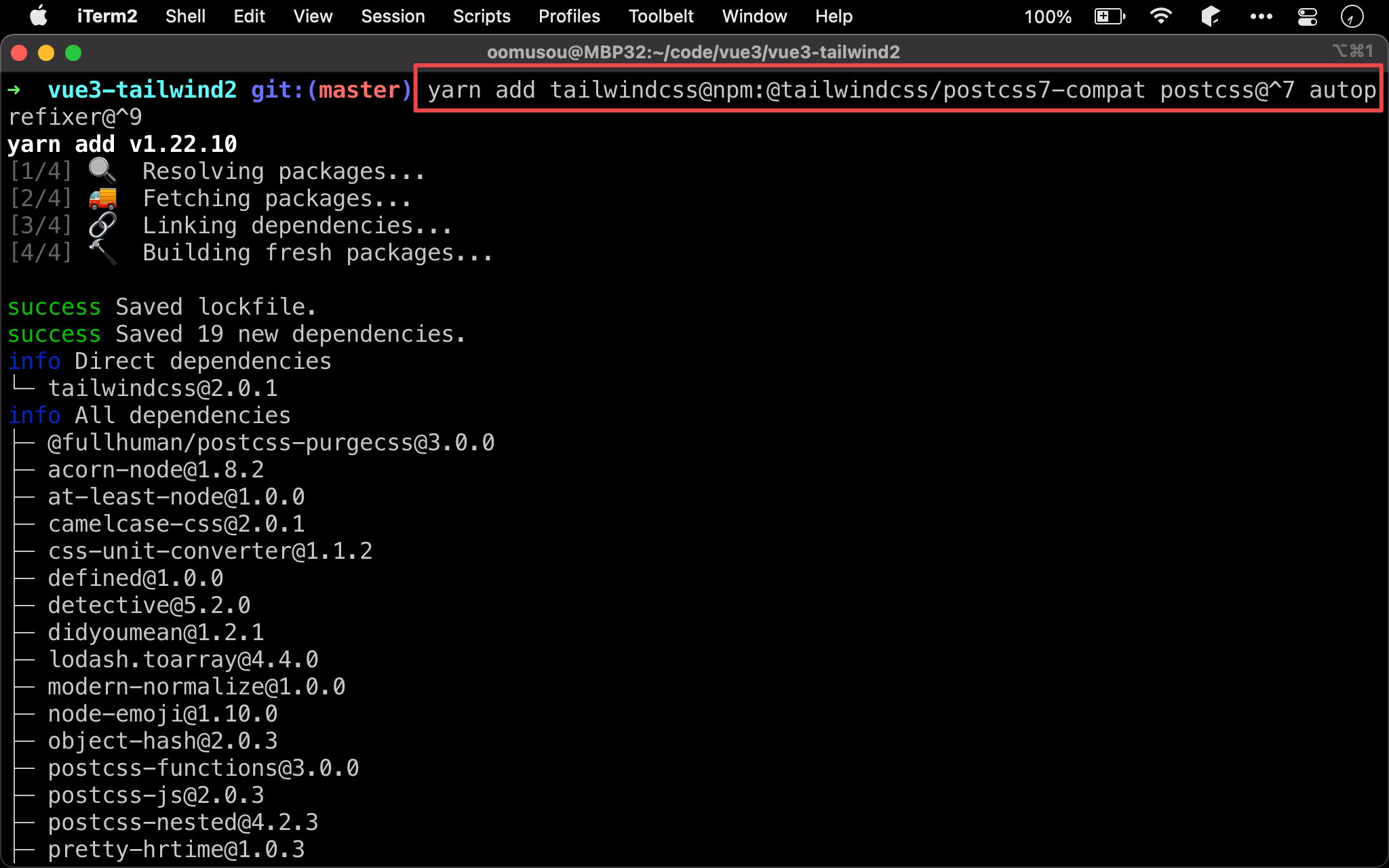Viewport: 1389px width, 868px height.
Task: Open the Profiles menu
Action: coord(569,16)
